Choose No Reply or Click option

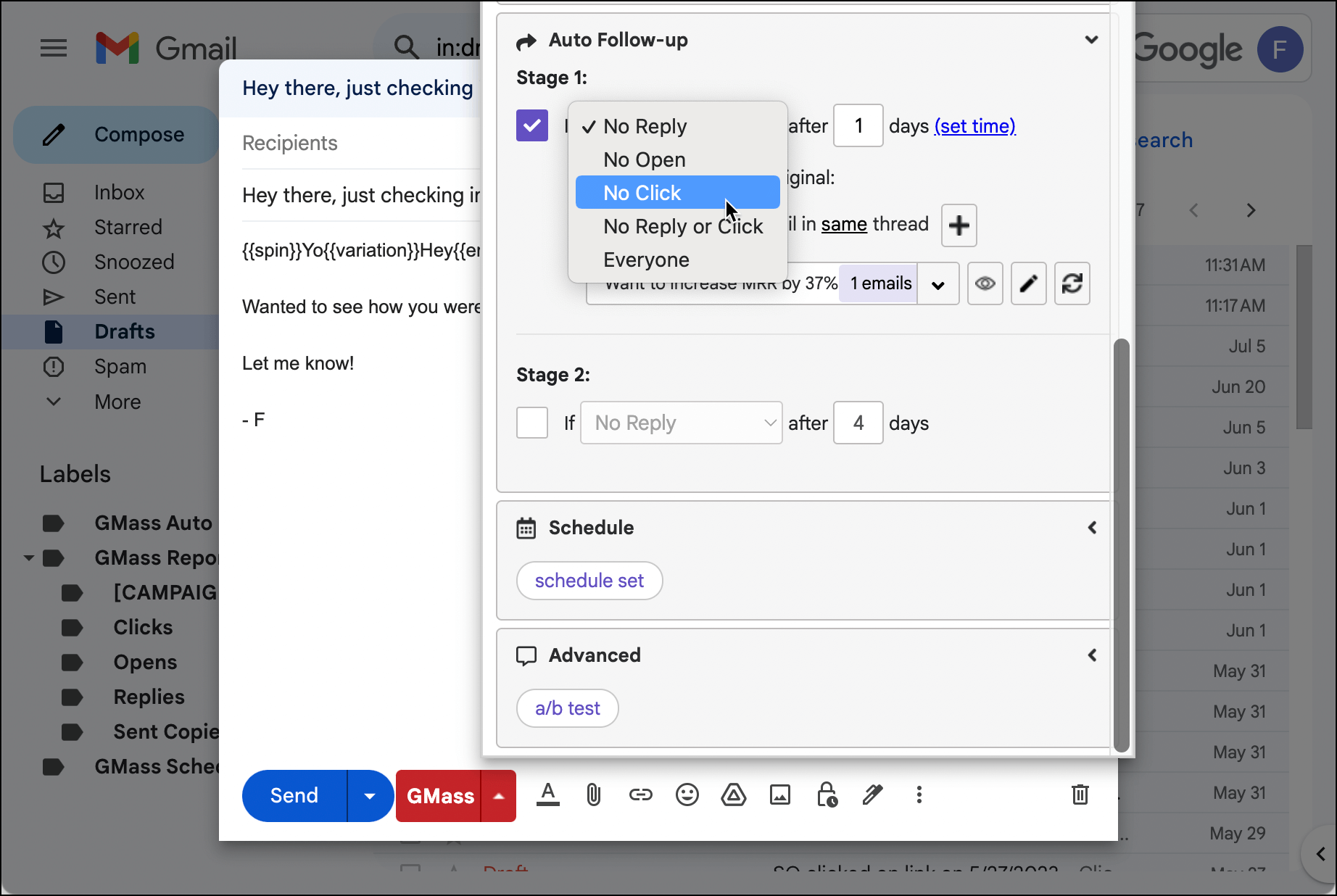[678, 226]
